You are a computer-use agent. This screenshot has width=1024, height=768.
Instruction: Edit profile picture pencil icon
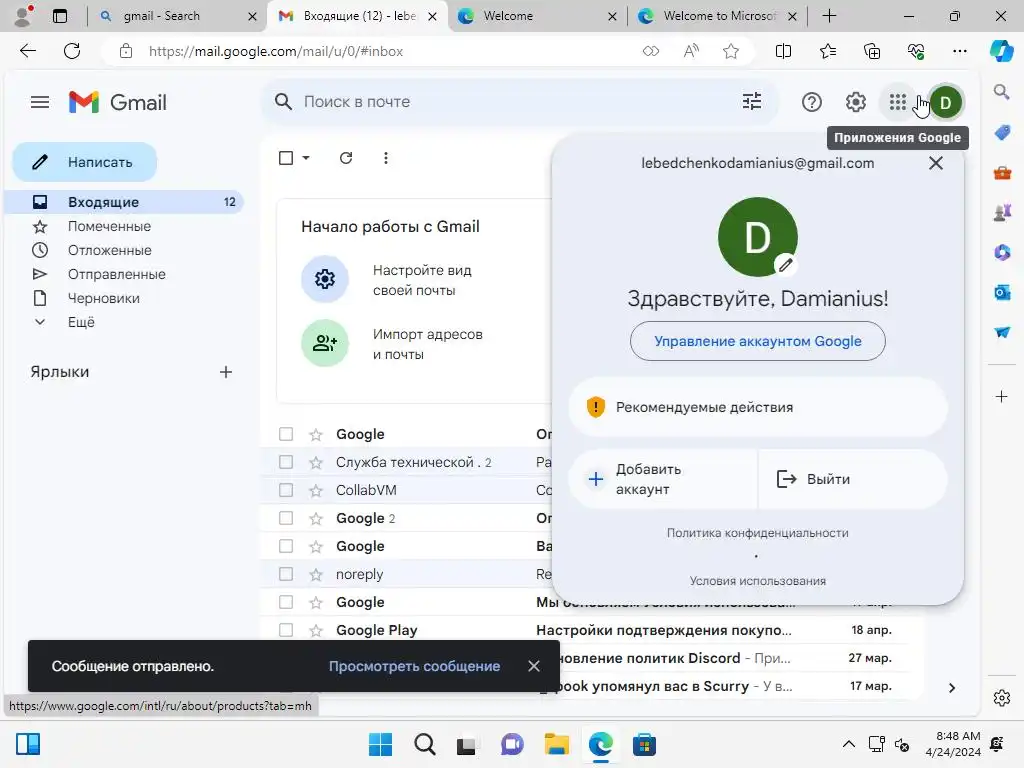[x=786, y=264]
